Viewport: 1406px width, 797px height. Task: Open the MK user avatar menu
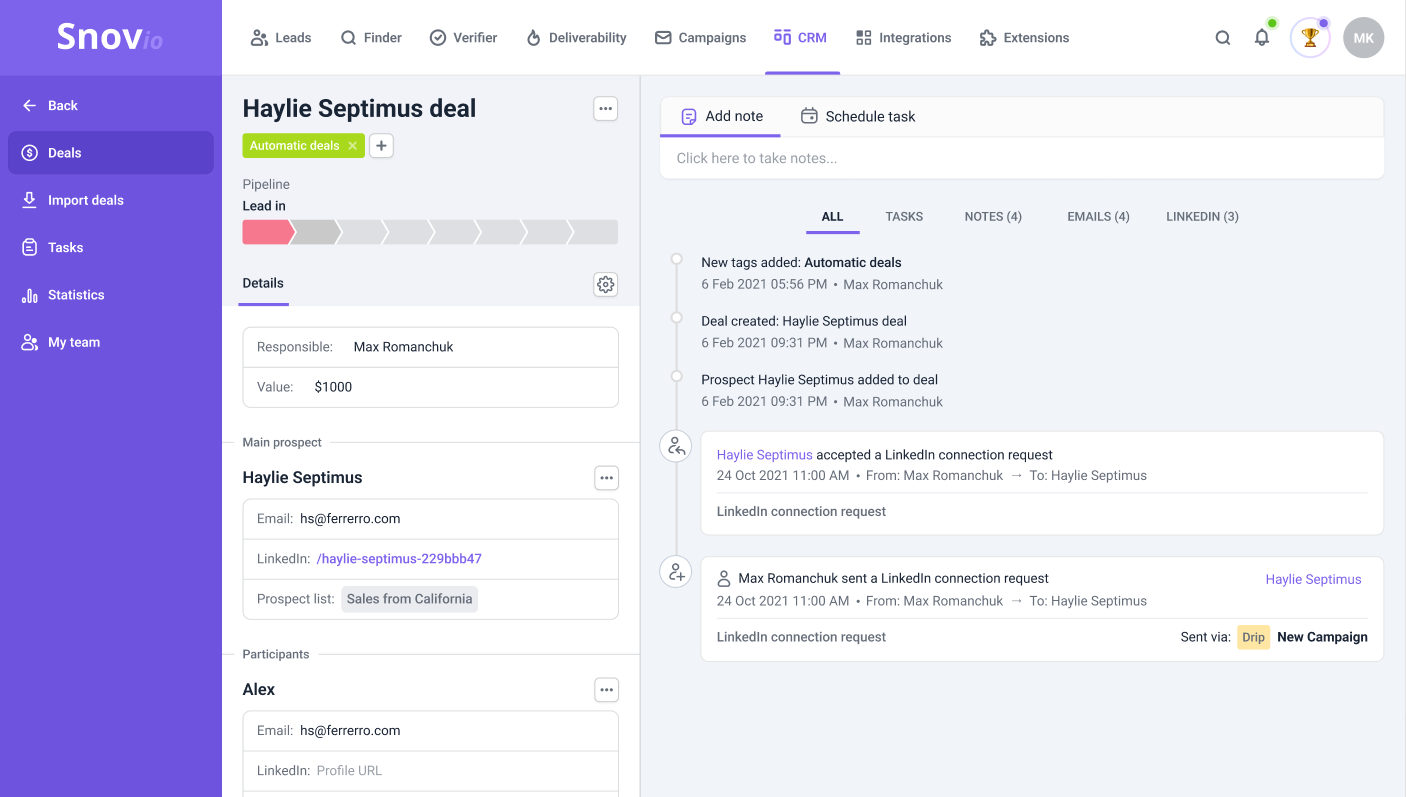click(1363, 38)
